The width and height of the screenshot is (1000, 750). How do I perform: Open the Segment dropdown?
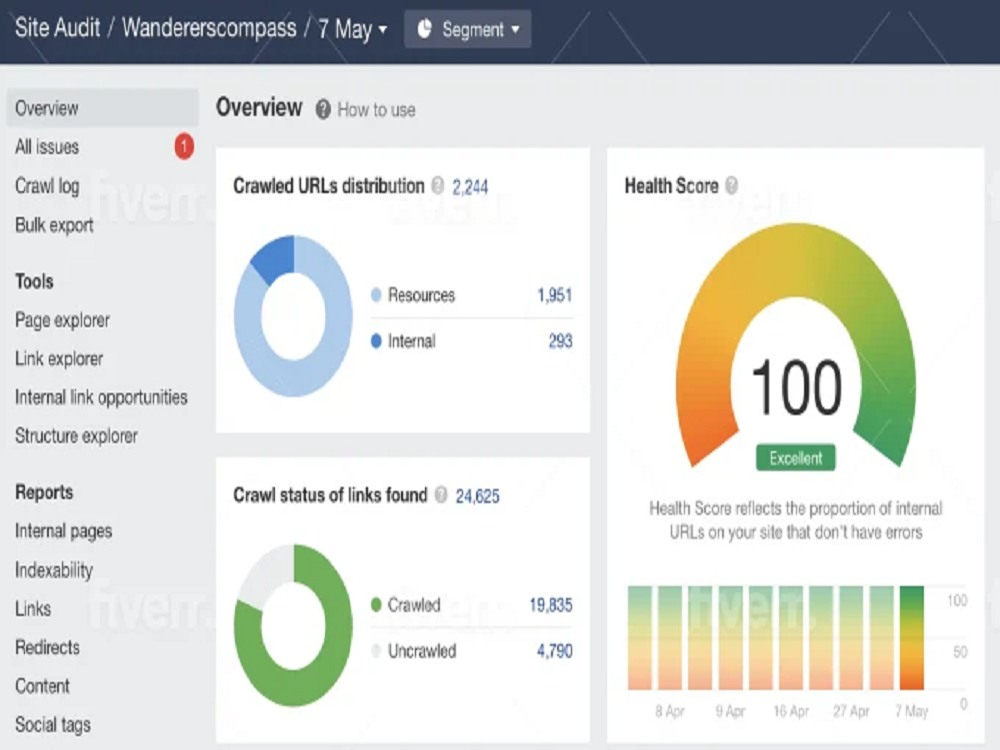click(467, 29)
